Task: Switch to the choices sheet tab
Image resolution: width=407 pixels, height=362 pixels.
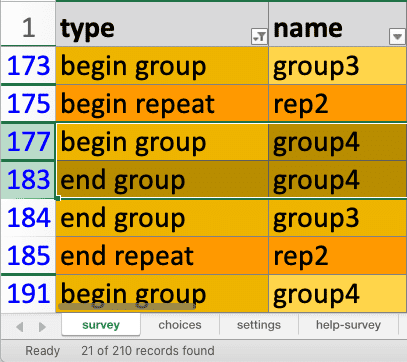Action: point(180,325)
